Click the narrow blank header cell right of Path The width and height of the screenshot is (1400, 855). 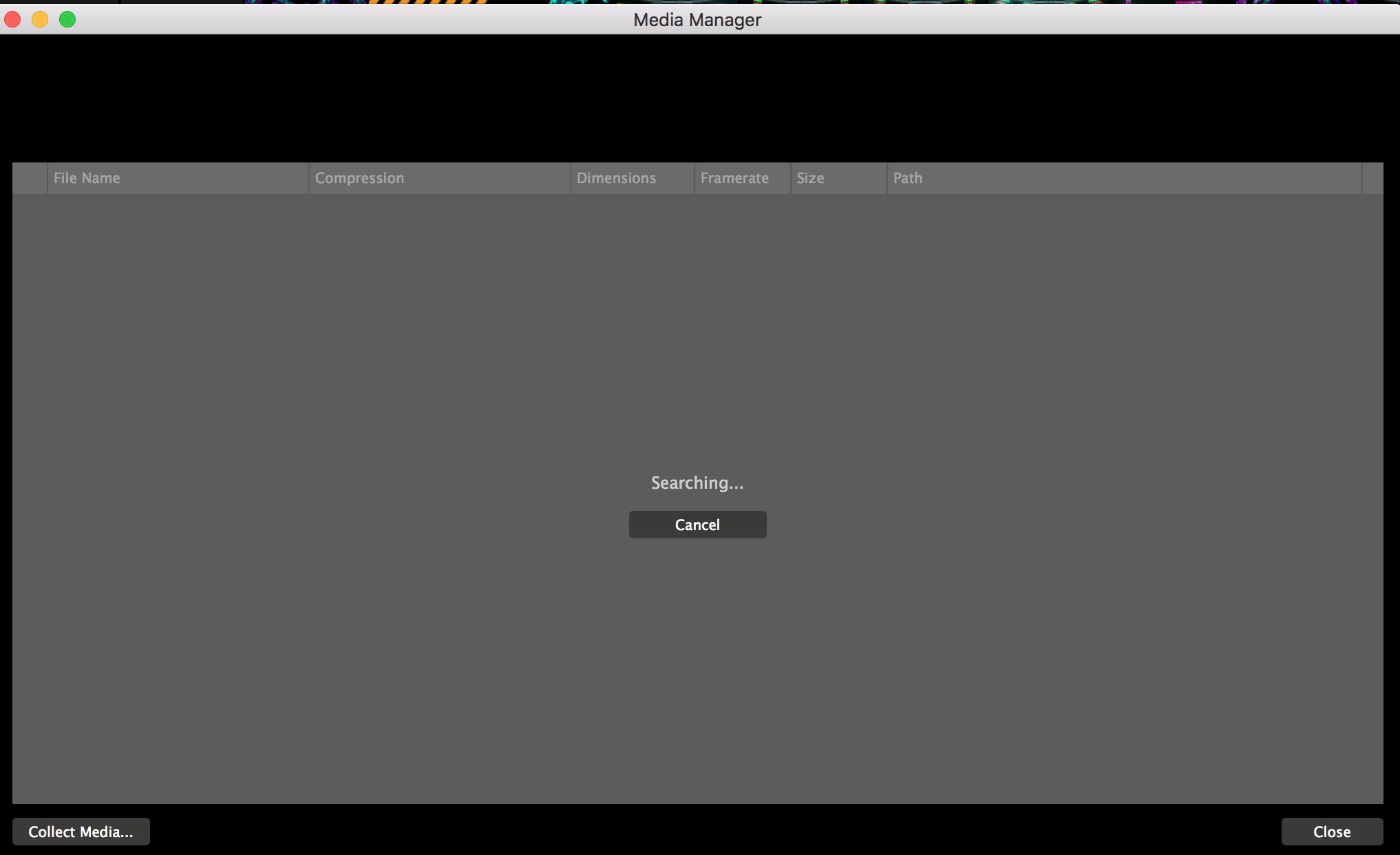pos(1372,178)
